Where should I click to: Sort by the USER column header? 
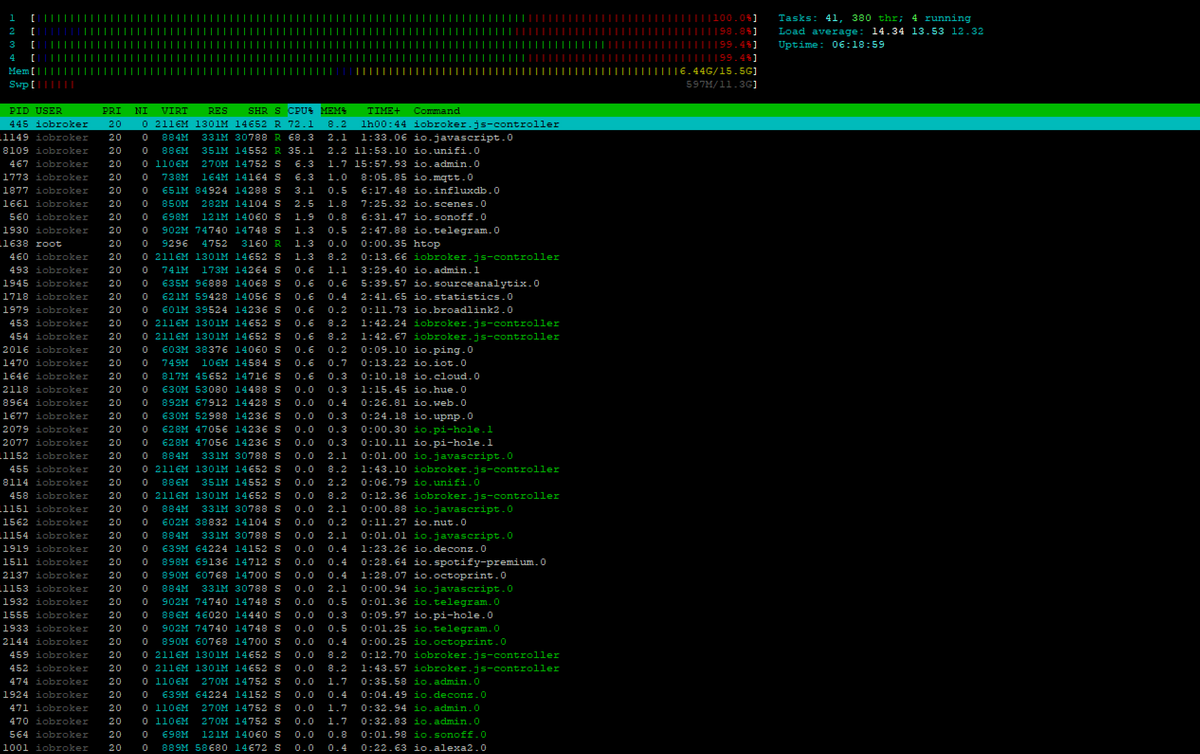(49, 111)
